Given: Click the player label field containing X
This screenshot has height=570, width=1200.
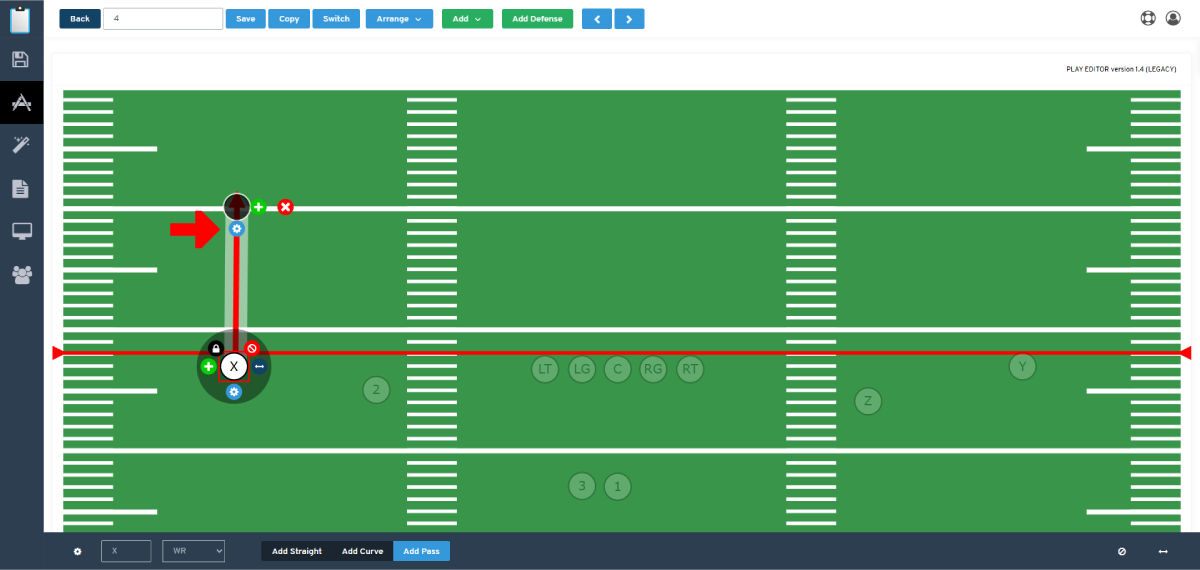Looking at the screenshot, I should (x=126, y=551).
